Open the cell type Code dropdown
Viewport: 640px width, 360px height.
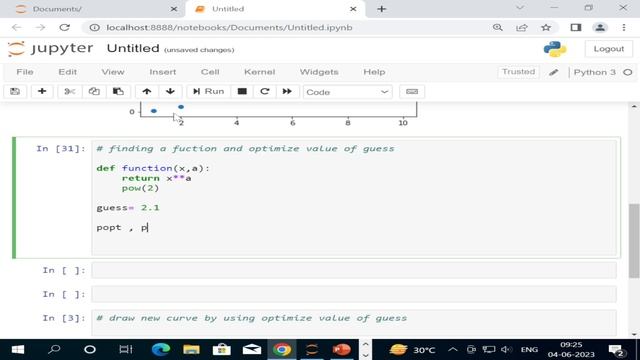347,92
